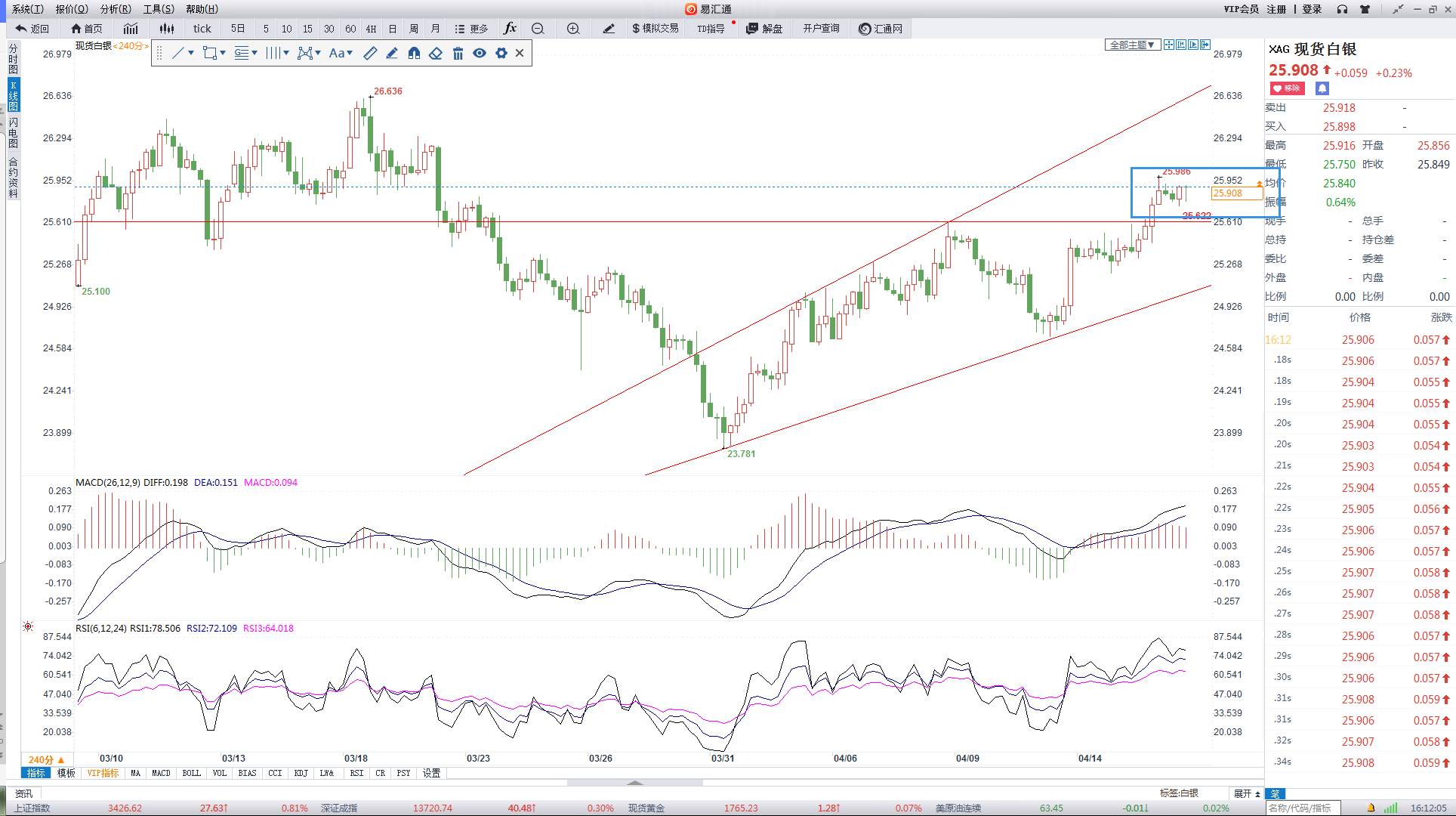Open 模拟交易 simulated trading
The width and height of the screenshot is (1456, 816).
[655, 29]
